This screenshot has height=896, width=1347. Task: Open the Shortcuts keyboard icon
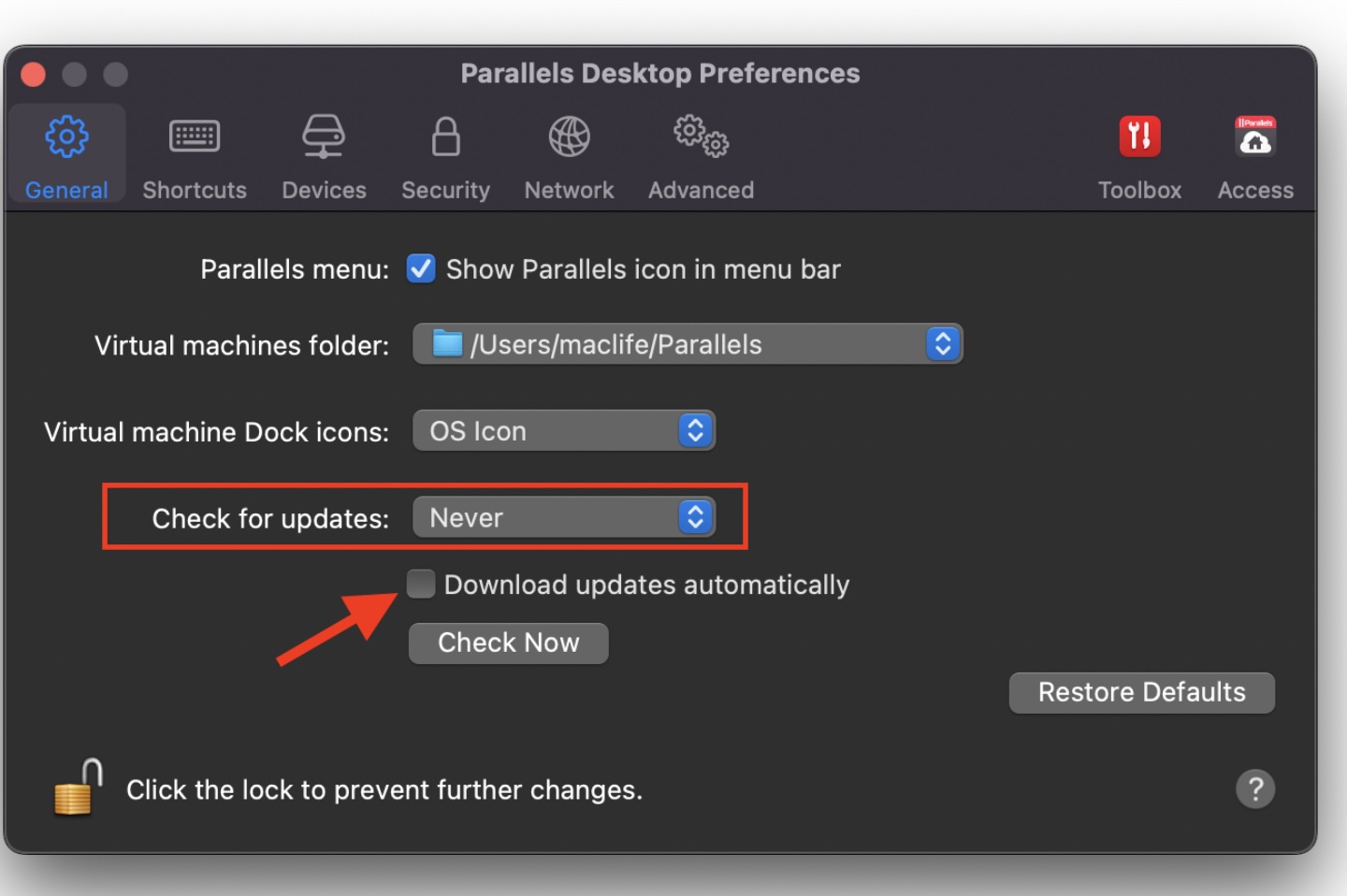point(194,137)
